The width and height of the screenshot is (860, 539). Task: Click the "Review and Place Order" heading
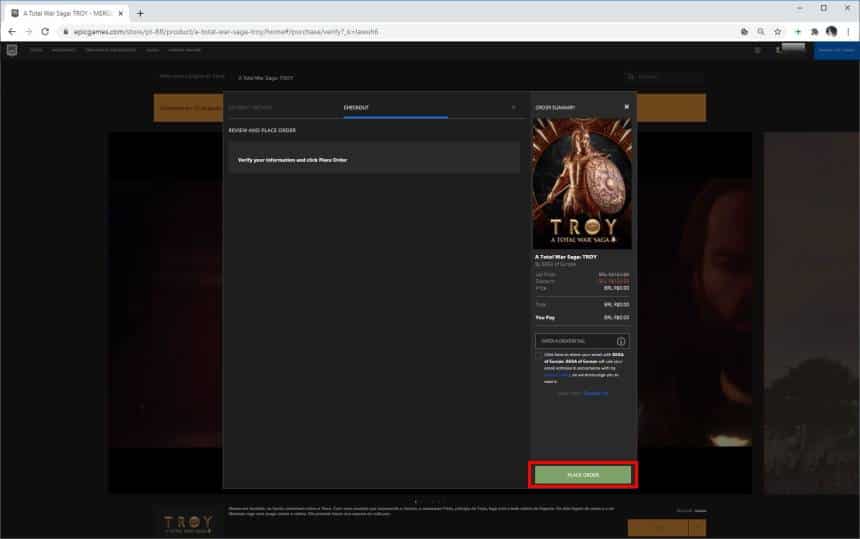tap(262, 131)
